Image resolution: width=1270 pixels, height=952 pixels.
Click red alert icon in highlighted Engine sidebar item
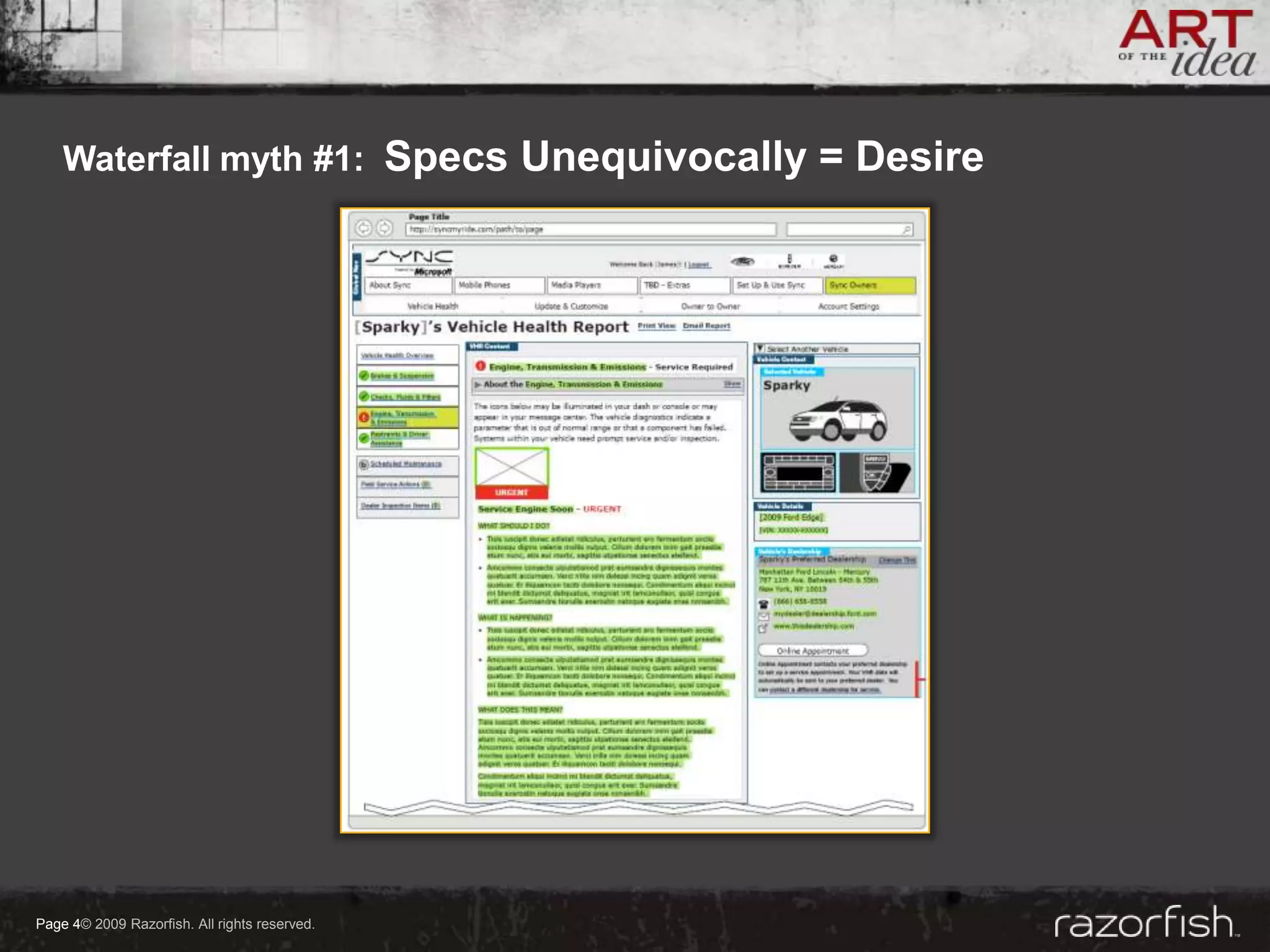click(364, 417)
